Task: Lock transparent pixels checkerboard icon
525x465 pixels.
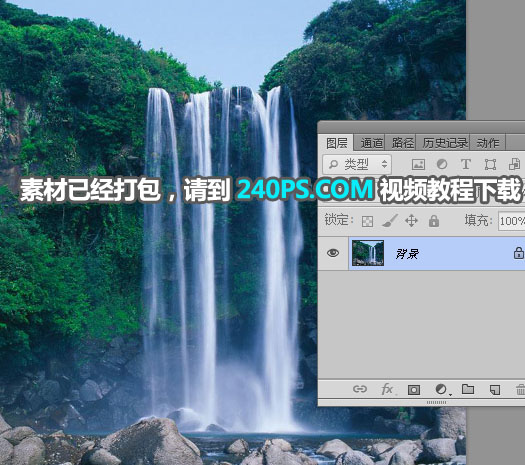Action: point(367,221)
